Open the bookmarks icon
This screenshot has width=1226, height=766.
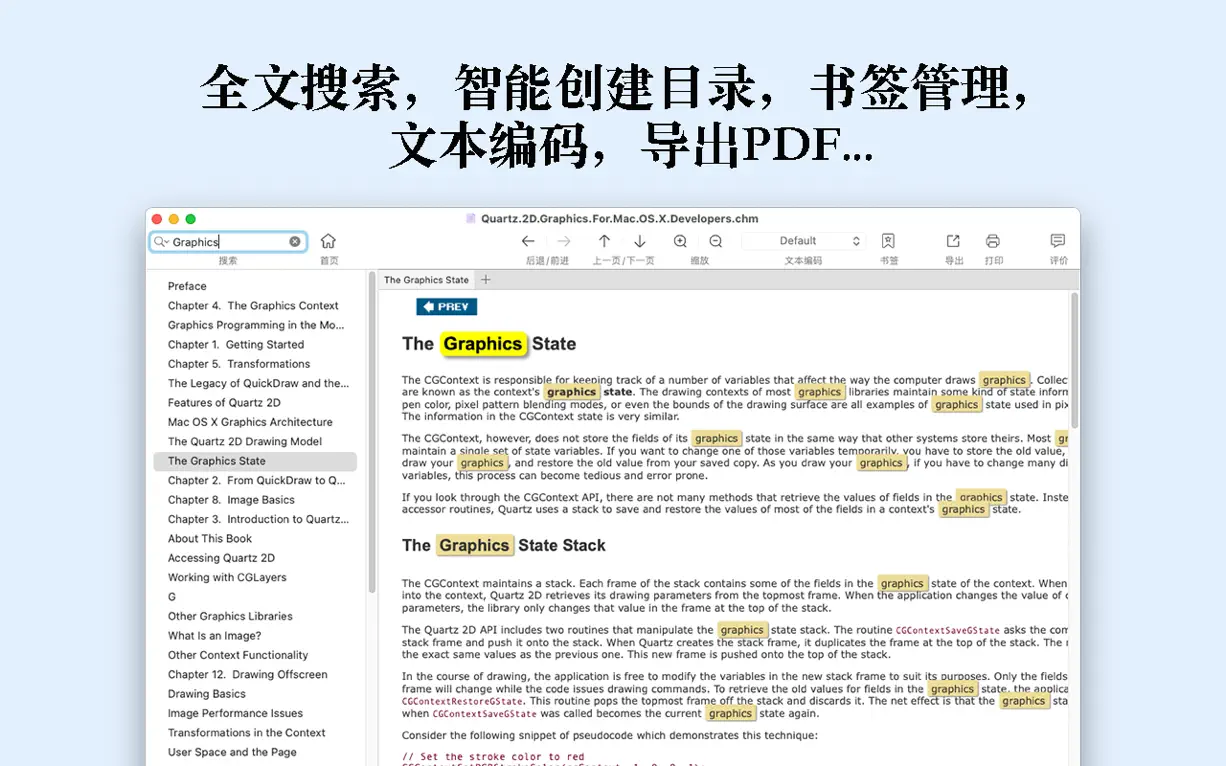point(888,241)
